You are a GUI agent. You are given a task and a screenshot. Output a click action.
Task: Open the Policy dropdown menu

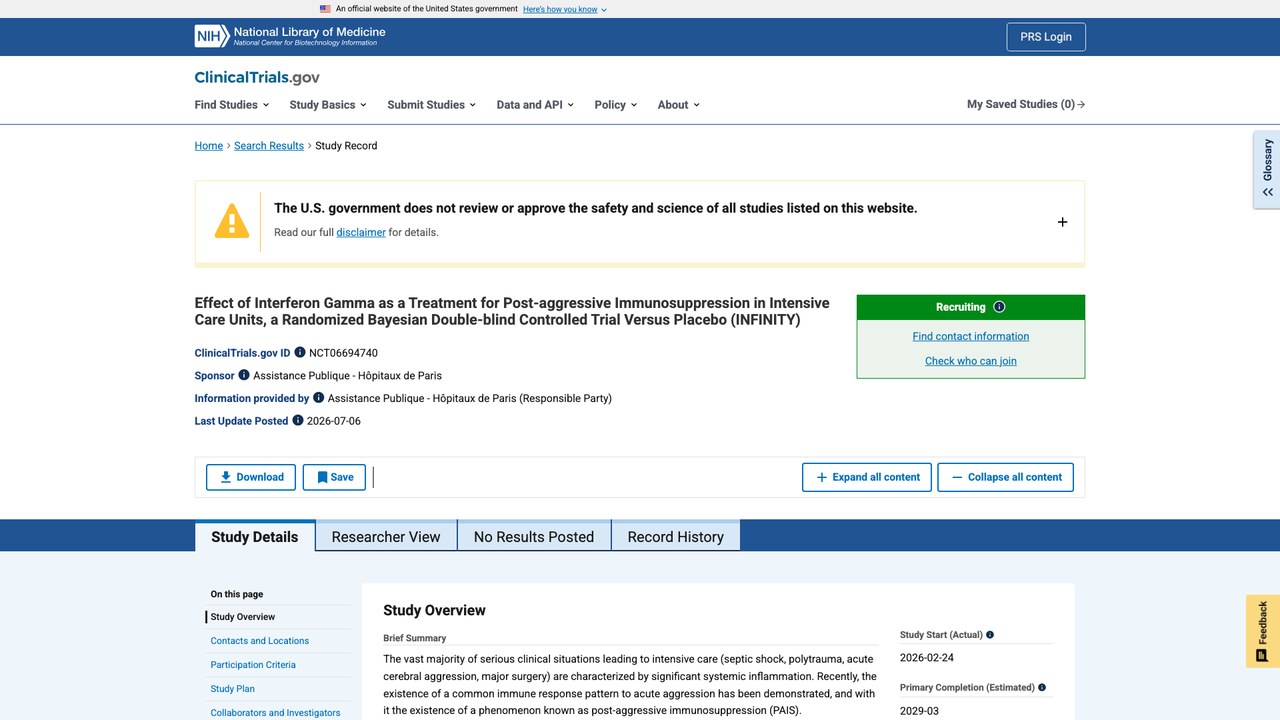[x=616, y=105]
